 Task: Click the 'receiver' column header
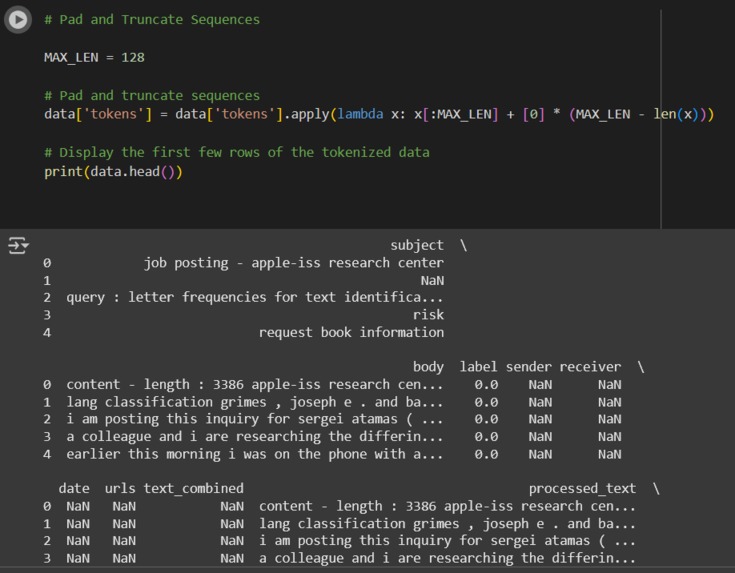click(590, 367)
